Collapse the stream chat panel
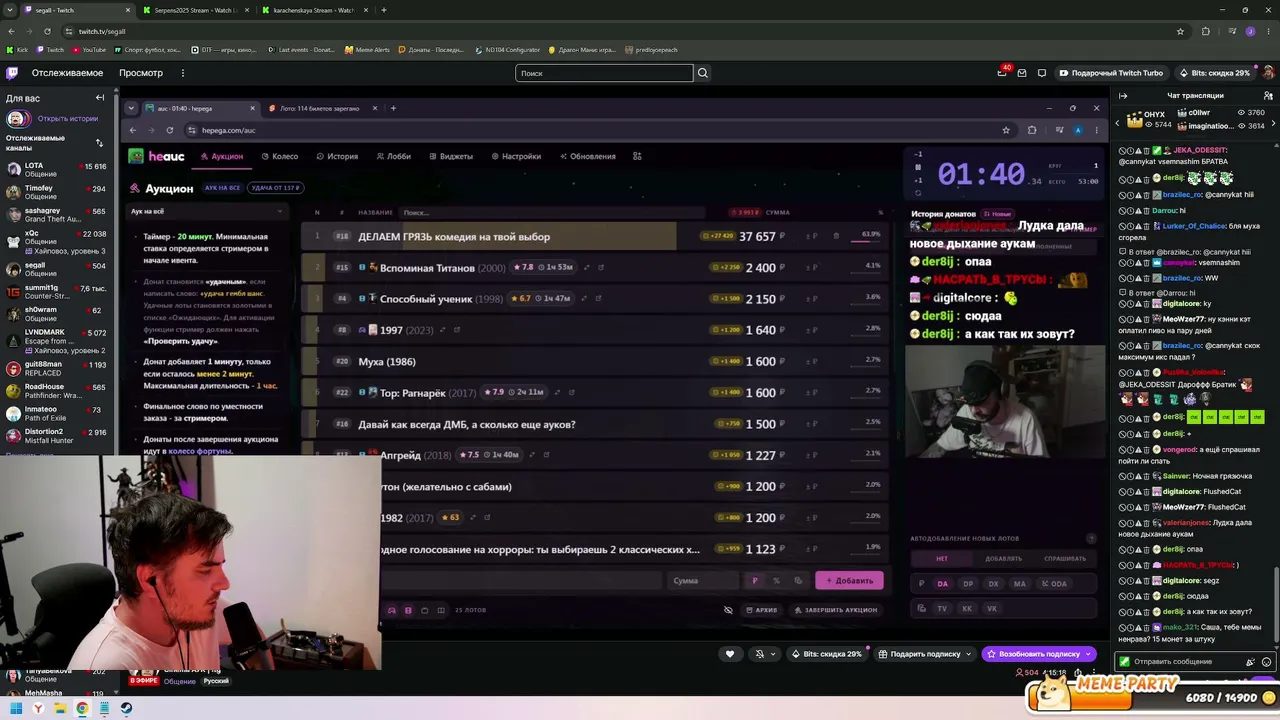This screenshot has width=1280, height=720. click(x=1123, y=96)
